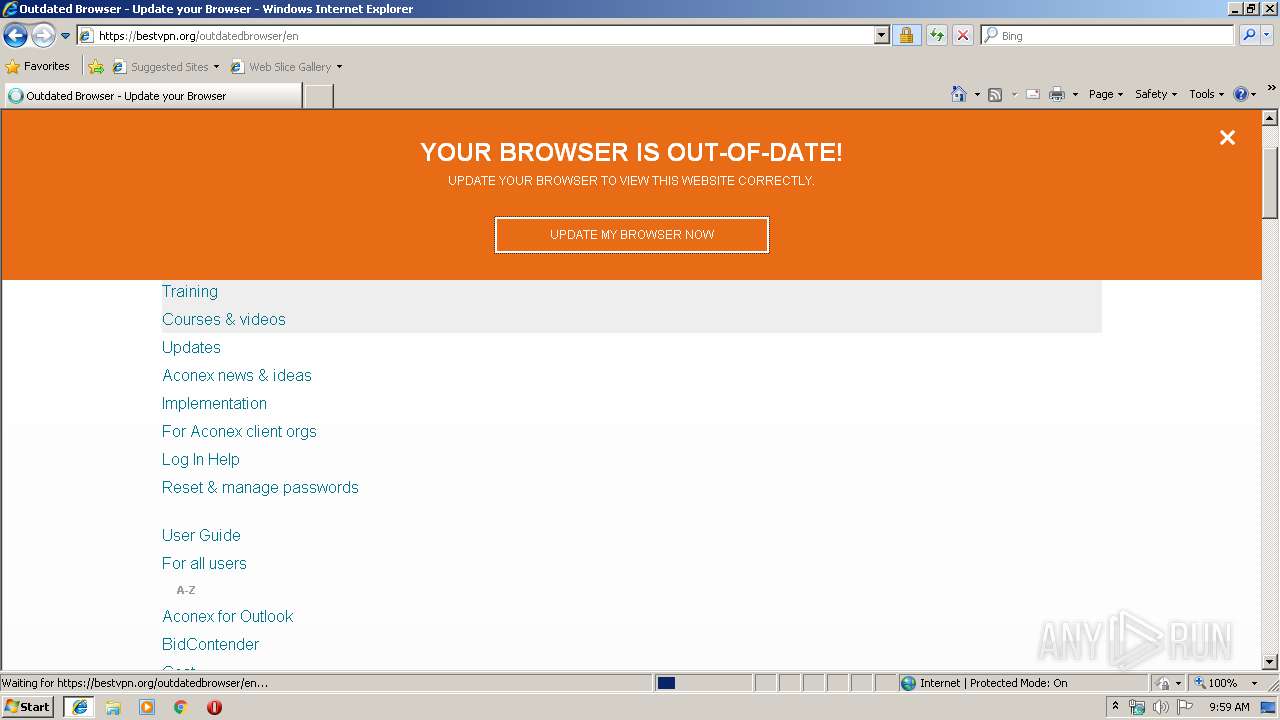Open the Page menu

tap(1106, 94)
